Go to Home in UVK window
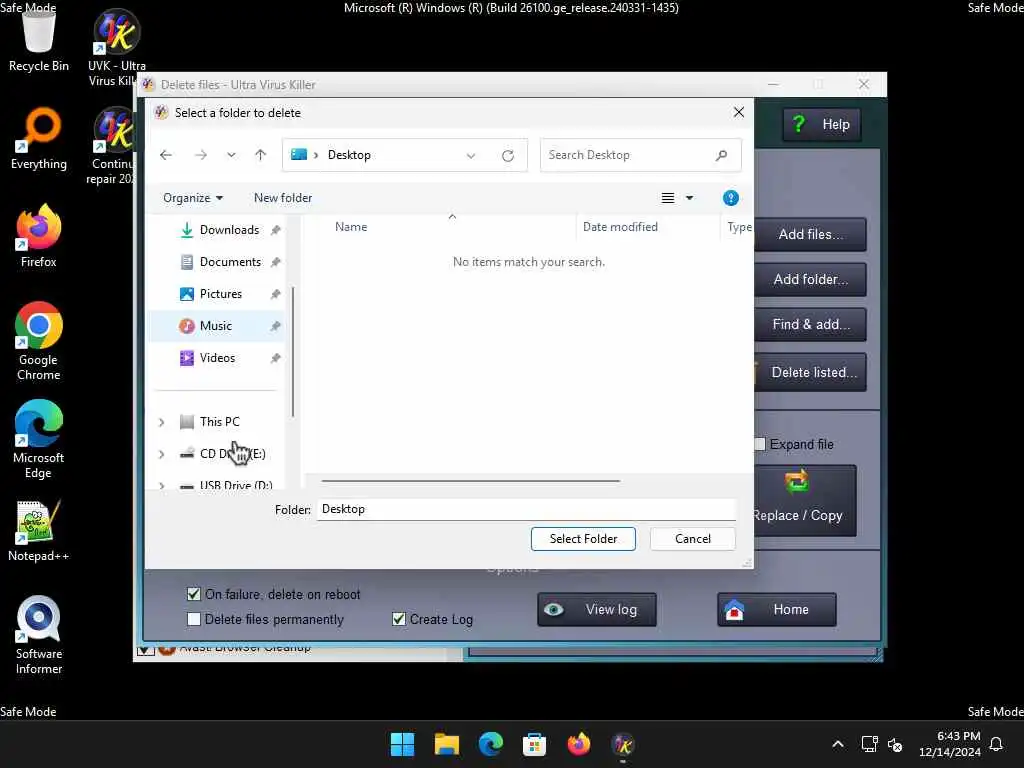This screenshot has width=1024, height=768. point(776,609)
